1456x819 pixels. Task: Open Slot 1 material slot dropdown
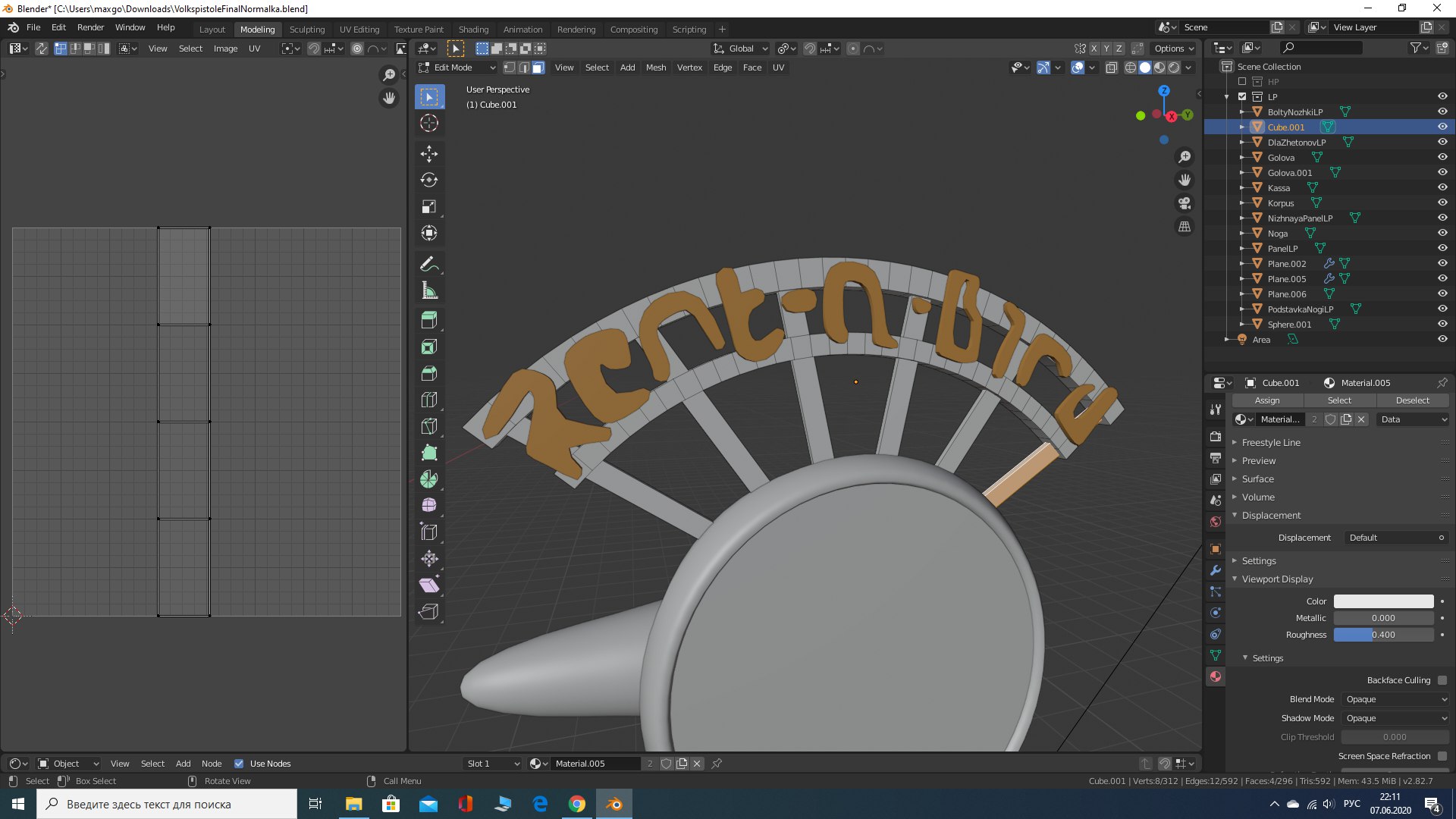pos(493,764)
